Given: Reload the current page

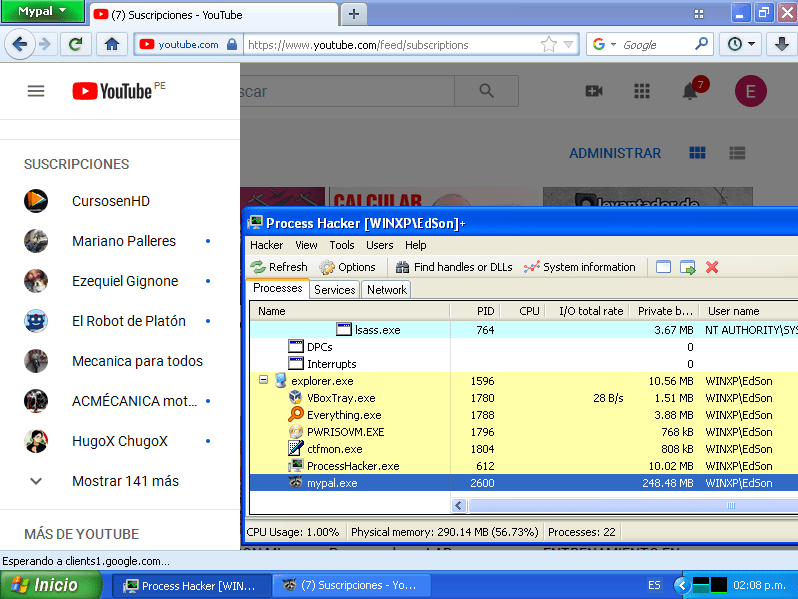Looking at the screenshot, I should point(76,45).
